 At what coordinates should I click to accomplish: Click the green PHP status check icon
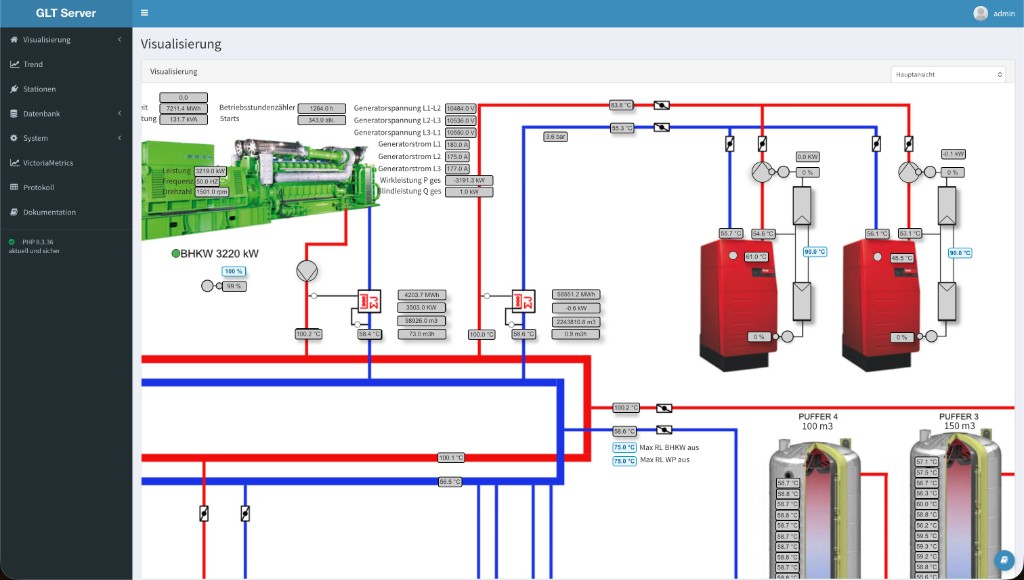tap(12, 242)
